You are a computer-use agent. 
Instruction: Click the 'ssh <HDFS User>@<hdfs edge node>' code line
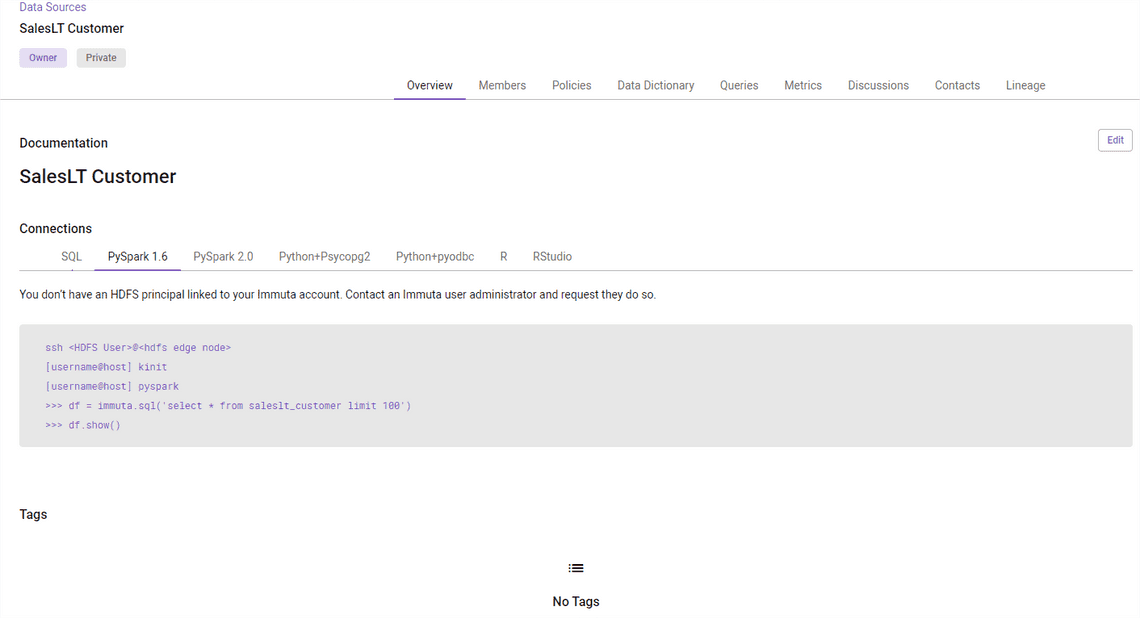[138, 348]
